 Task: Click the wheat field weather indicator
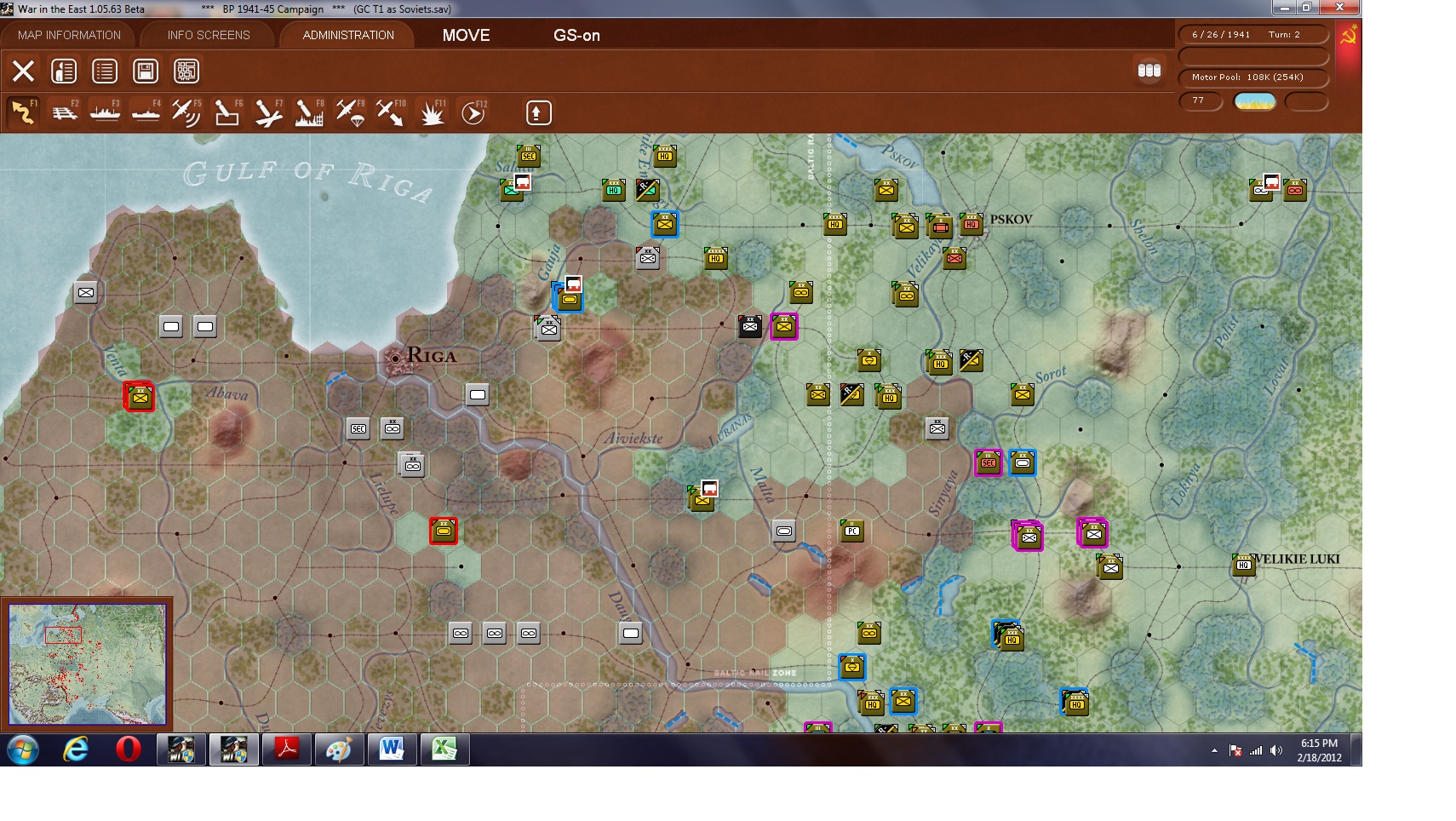[x=1255, y=102]
